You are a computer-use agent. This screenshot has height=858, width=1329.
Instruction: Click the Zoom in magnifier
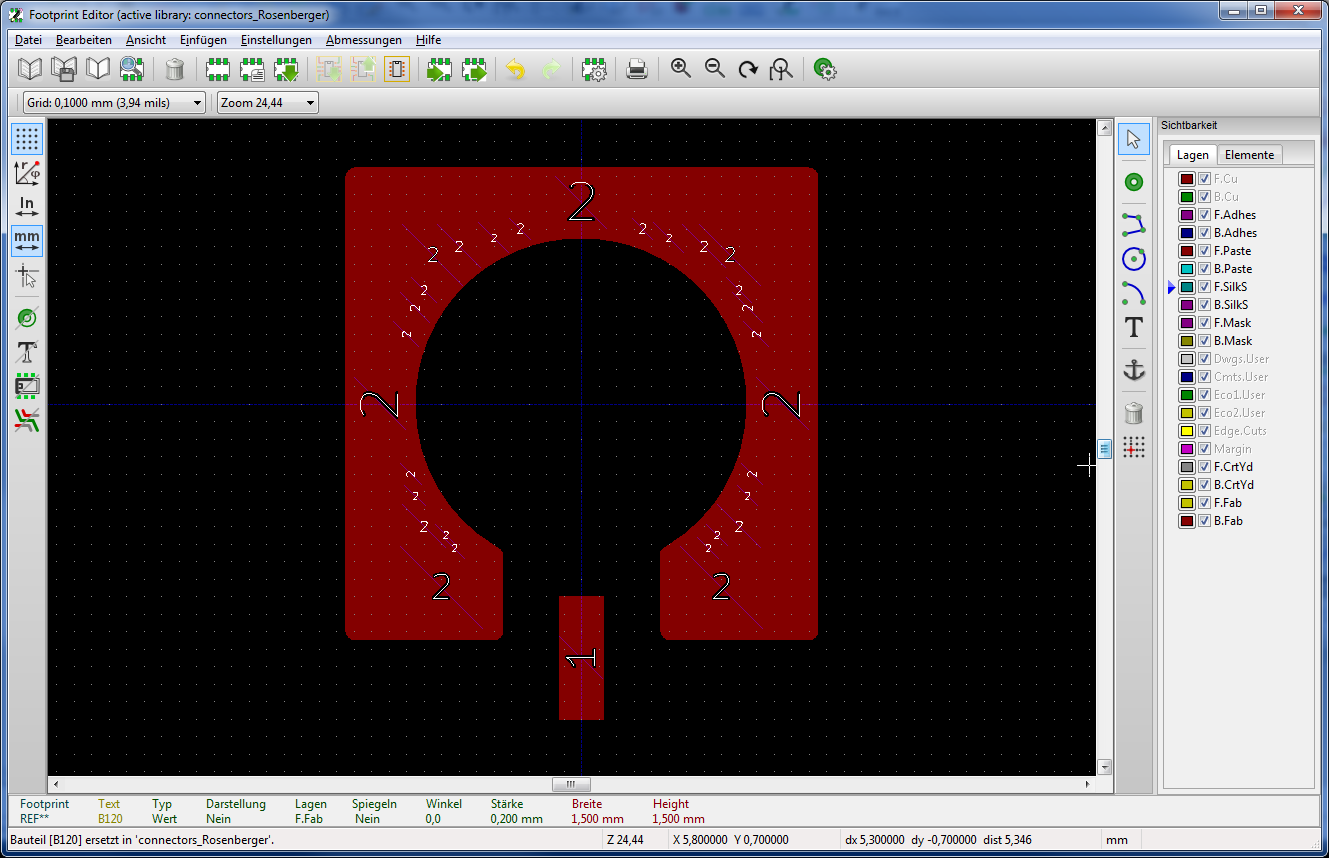tap(681, 69)
